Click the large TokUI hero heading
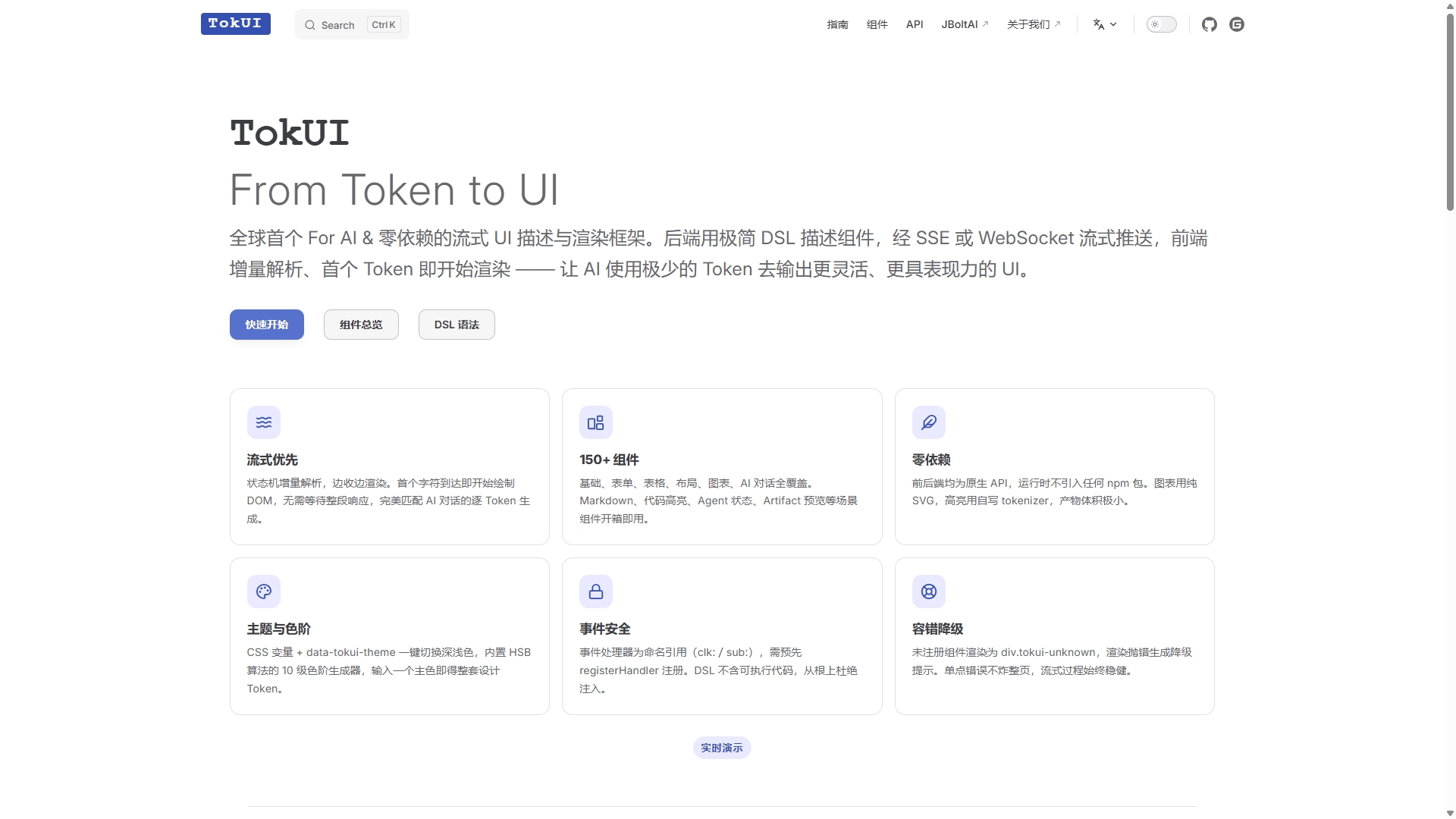1456x819 pixels. (290, 133)
